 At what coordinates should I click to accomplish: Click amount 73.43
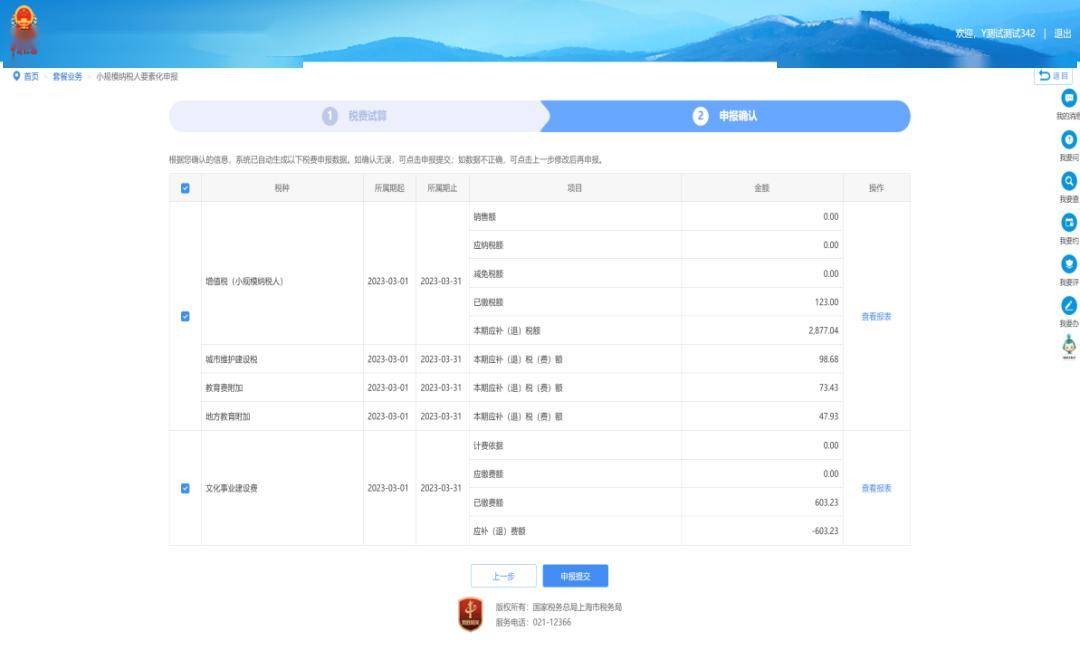[x=829, y=388]
